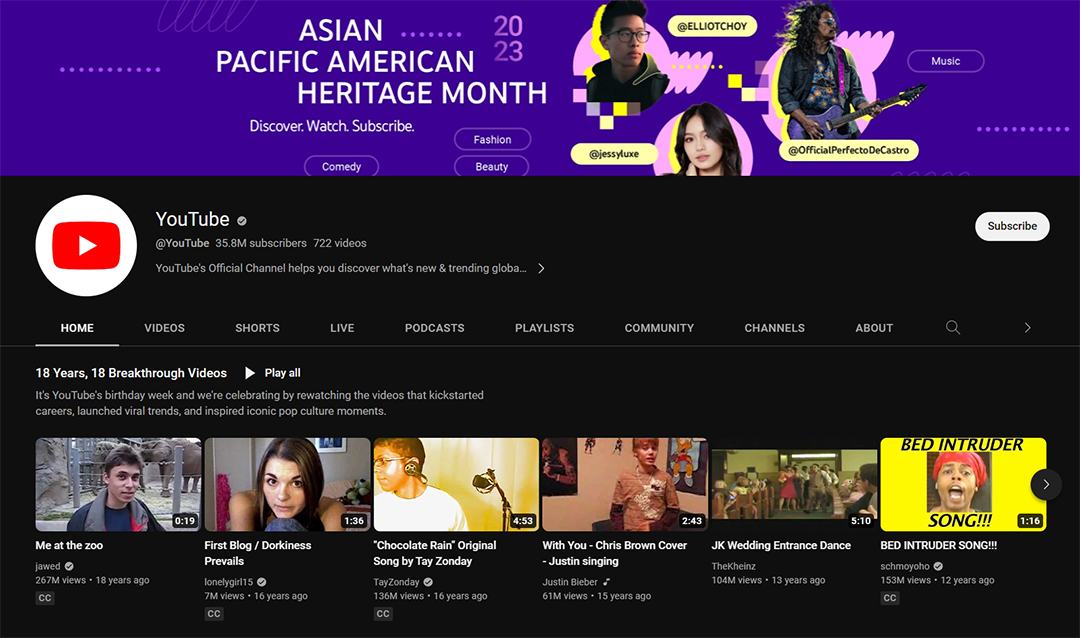Viewport: 1080px width, 638px height.
Task: Click the @YouTube handle text
Action: (183, 243)
